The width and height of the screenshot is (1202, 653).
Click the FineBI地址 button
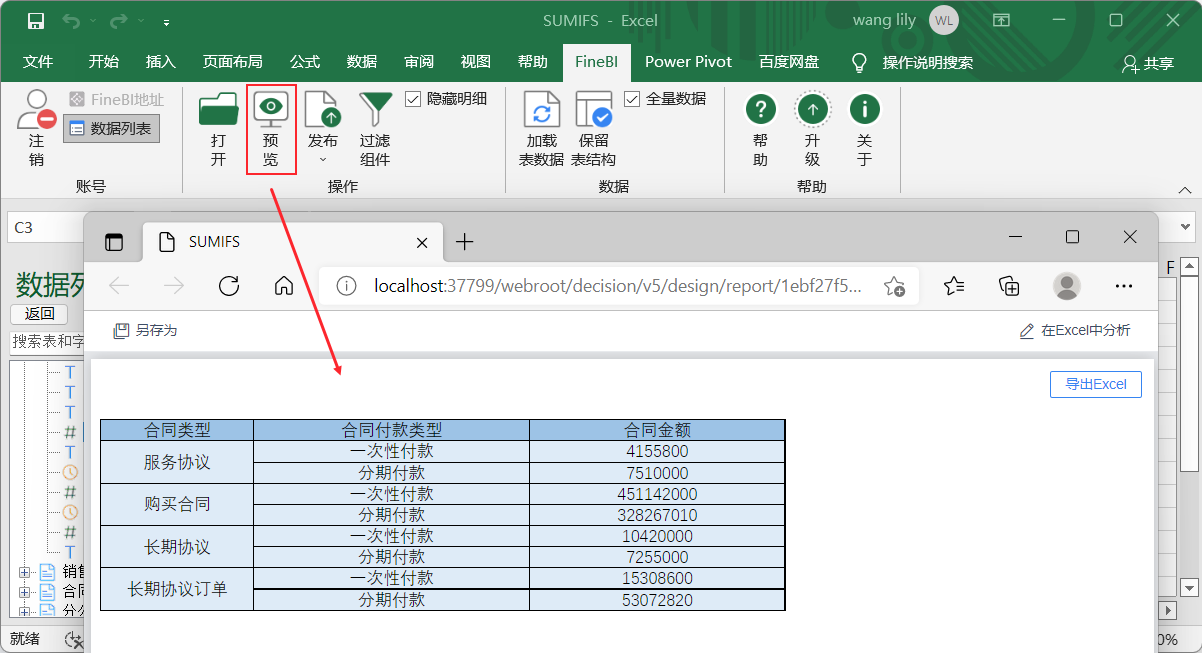pos(117,99)
